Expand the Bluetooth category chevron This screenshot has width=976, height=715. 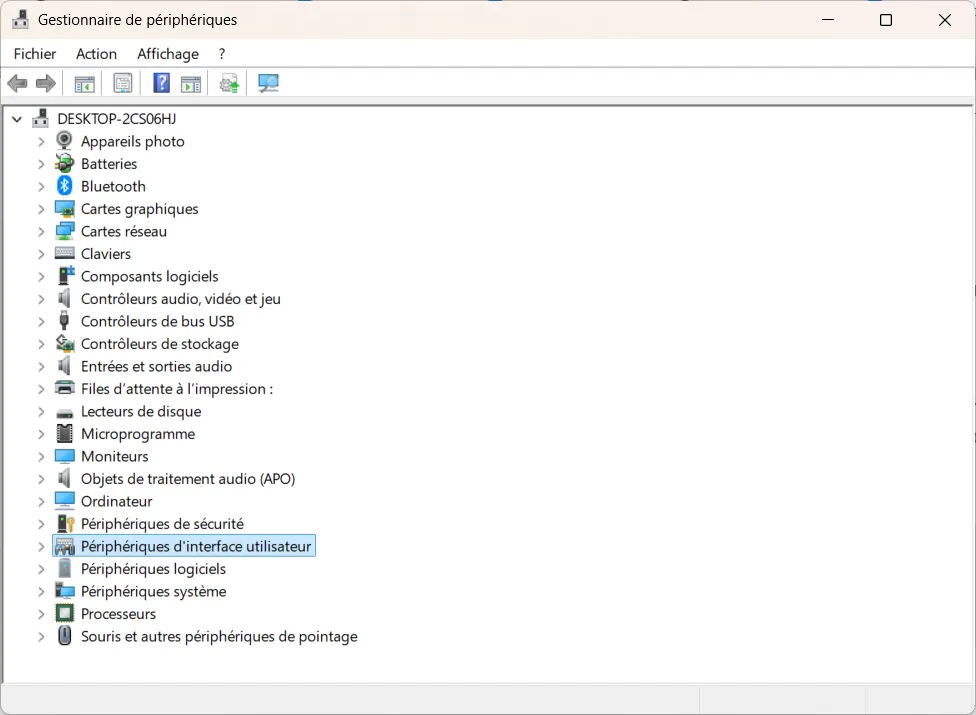(x=41, y=186)
